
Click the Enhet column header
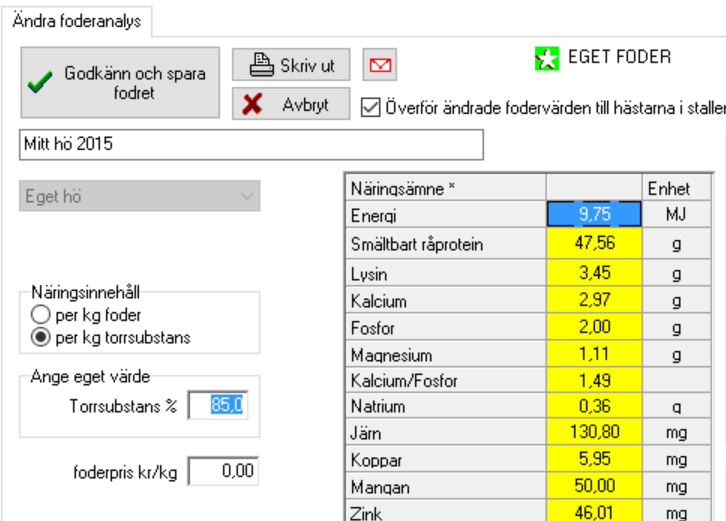[676, 188]
